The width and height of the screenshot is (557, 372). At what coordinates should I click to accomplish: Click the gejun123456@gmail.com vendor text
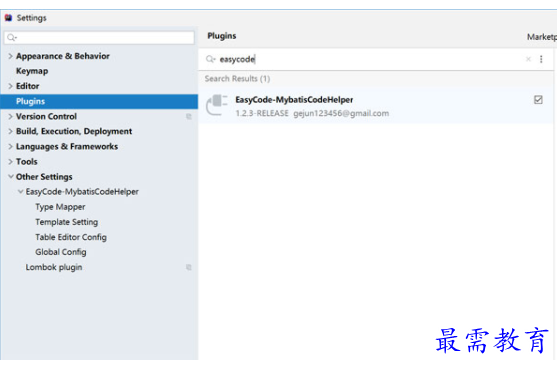[341, 113]
